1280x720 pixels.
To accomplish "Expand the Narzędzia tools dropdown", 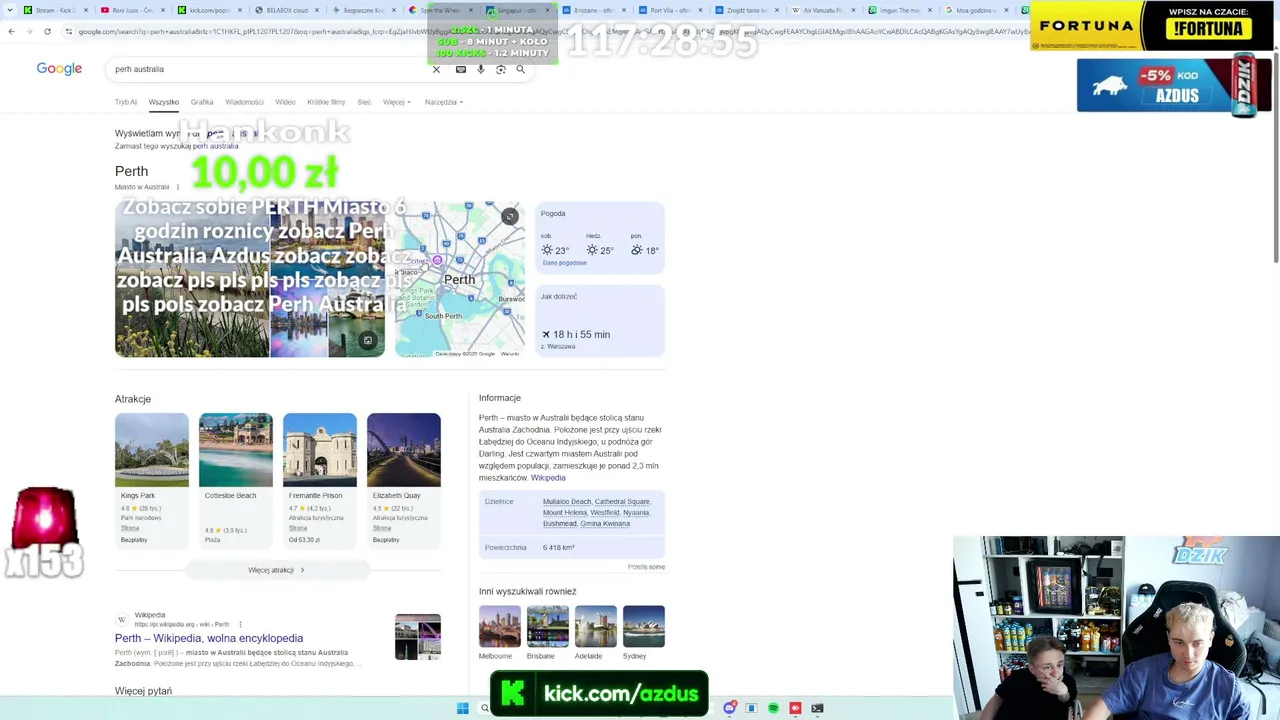I will [x=443, y=102].
